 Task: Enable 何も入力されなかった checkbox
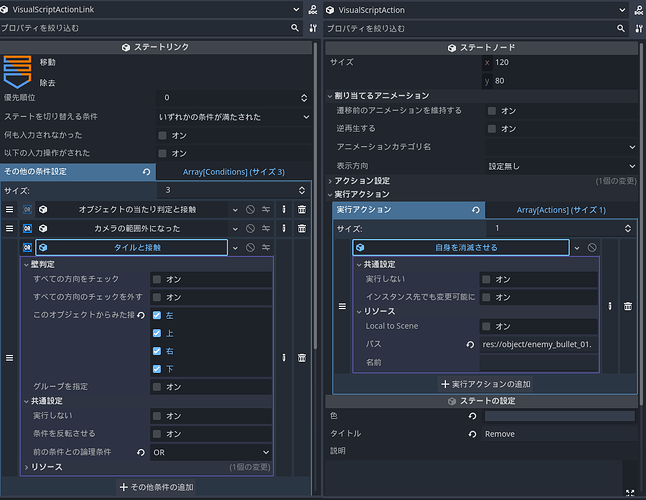[163, 135]
